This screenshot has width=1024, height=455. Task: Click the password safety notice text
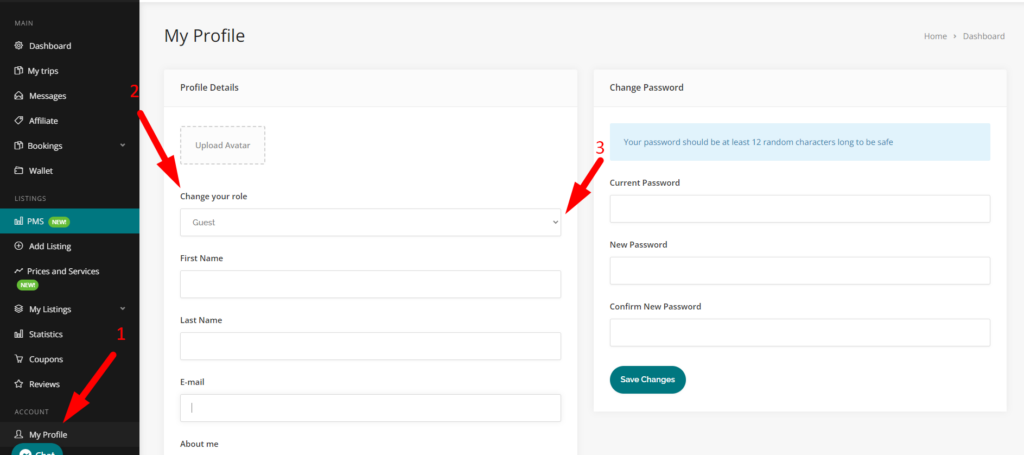click(758, 142)
